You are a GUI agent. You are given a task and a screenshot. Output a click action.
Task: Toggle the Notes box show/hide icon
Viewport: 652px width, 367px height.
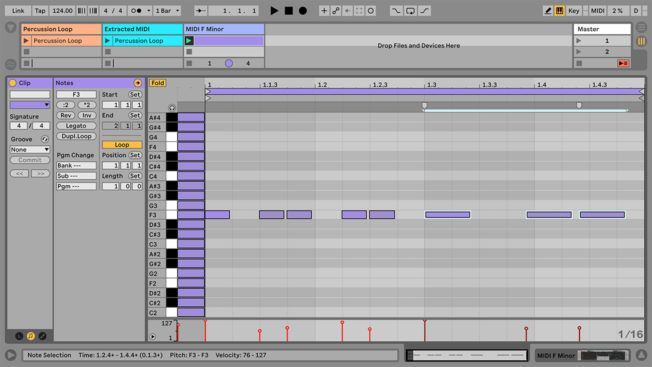coord(138,83)
